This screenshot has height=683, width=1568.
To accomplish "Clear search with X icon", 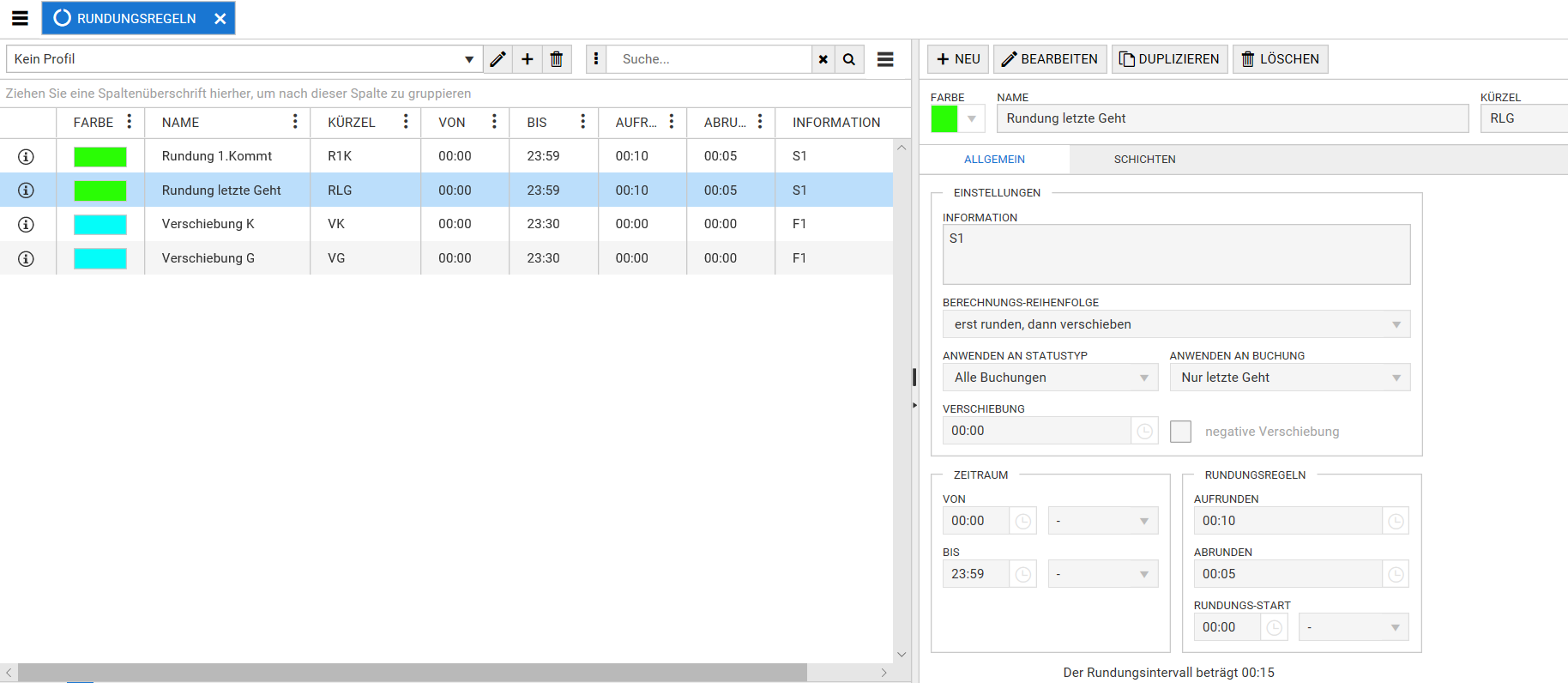I will click(x=823, y=59).
